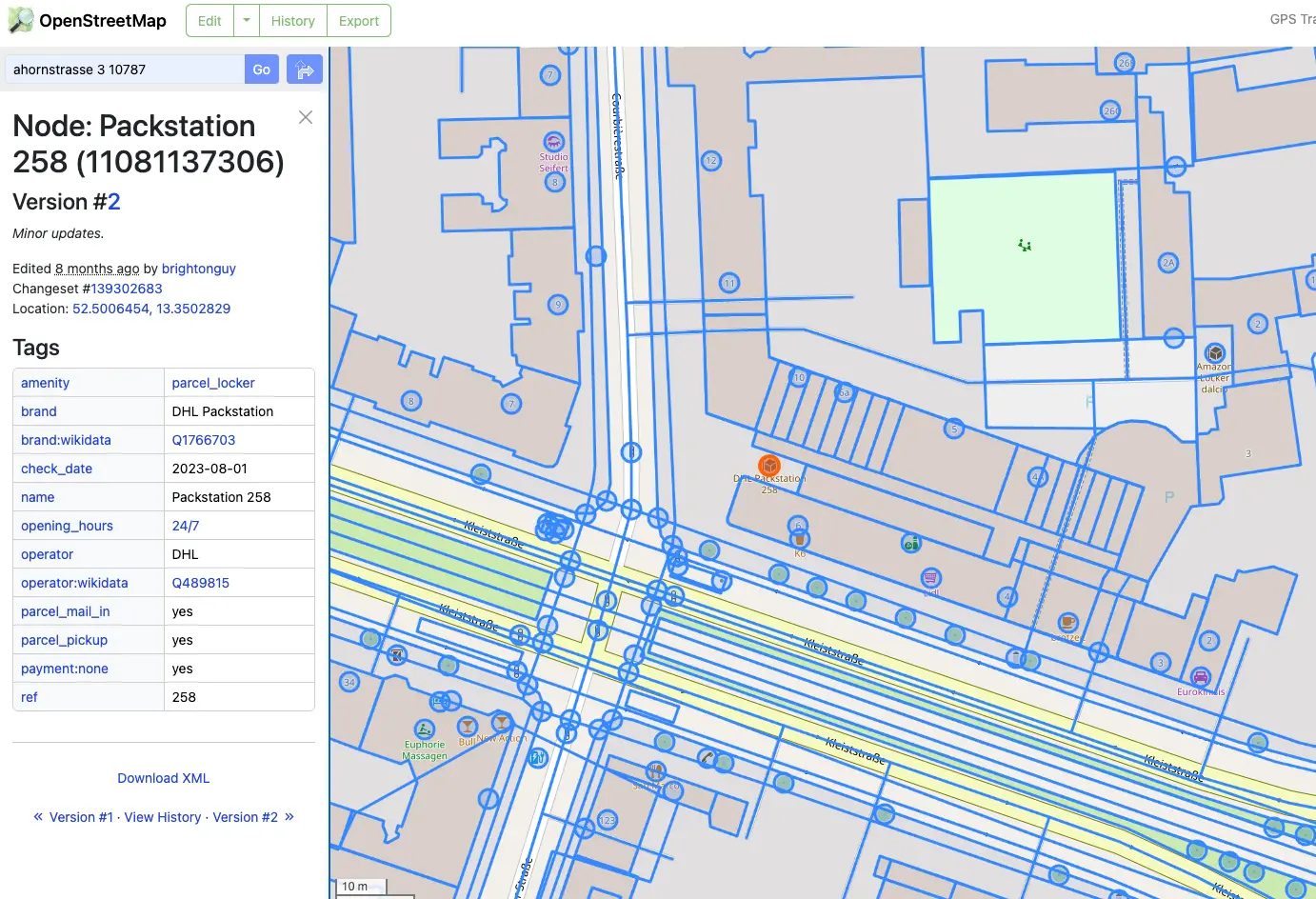Image resolution: width=1316 pixels, height=899 pixels.
Task: Click the bottom Version #2 » link
Action: [x=253, y=817]
